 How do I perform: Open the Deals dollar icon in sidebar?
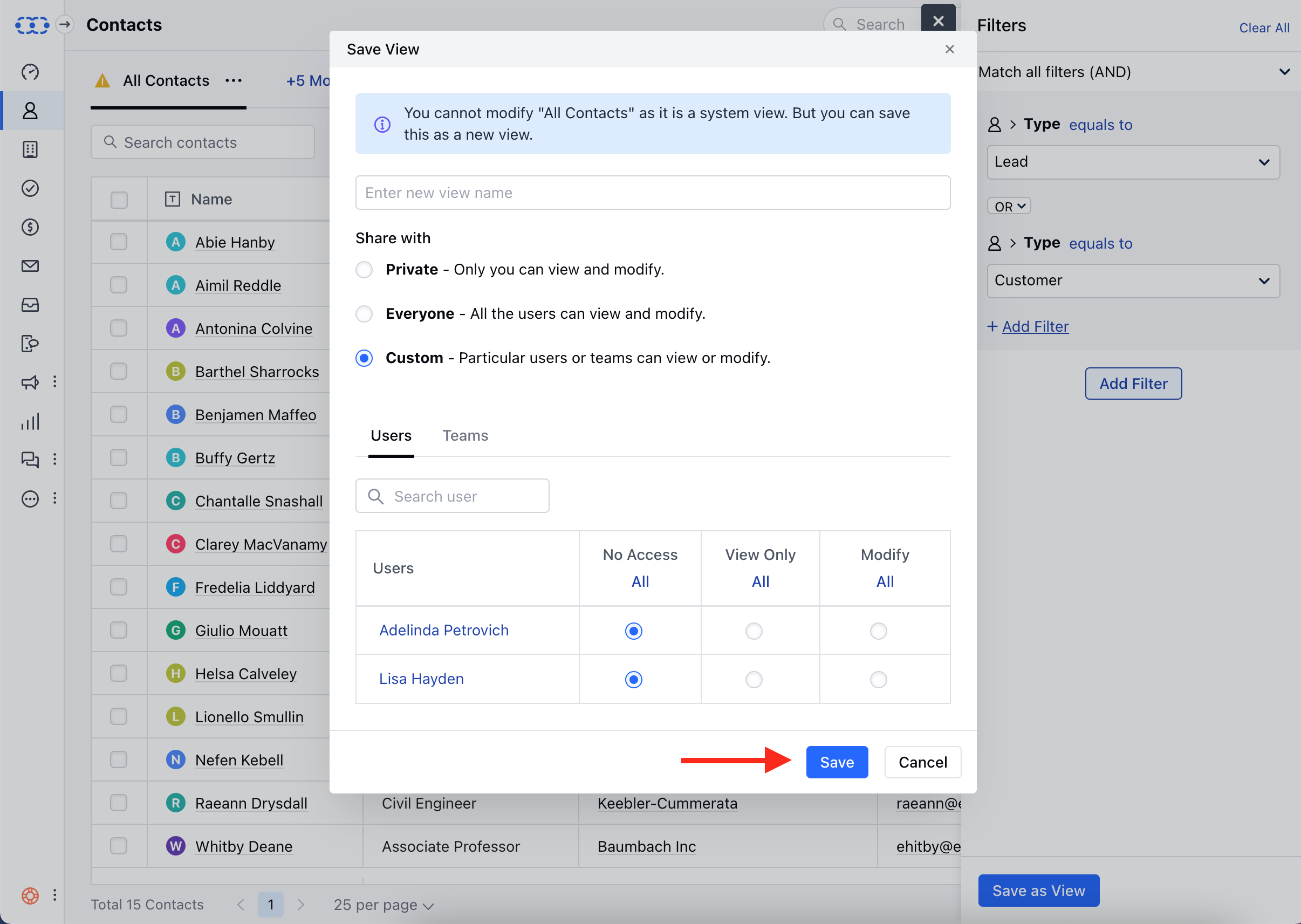30,227
